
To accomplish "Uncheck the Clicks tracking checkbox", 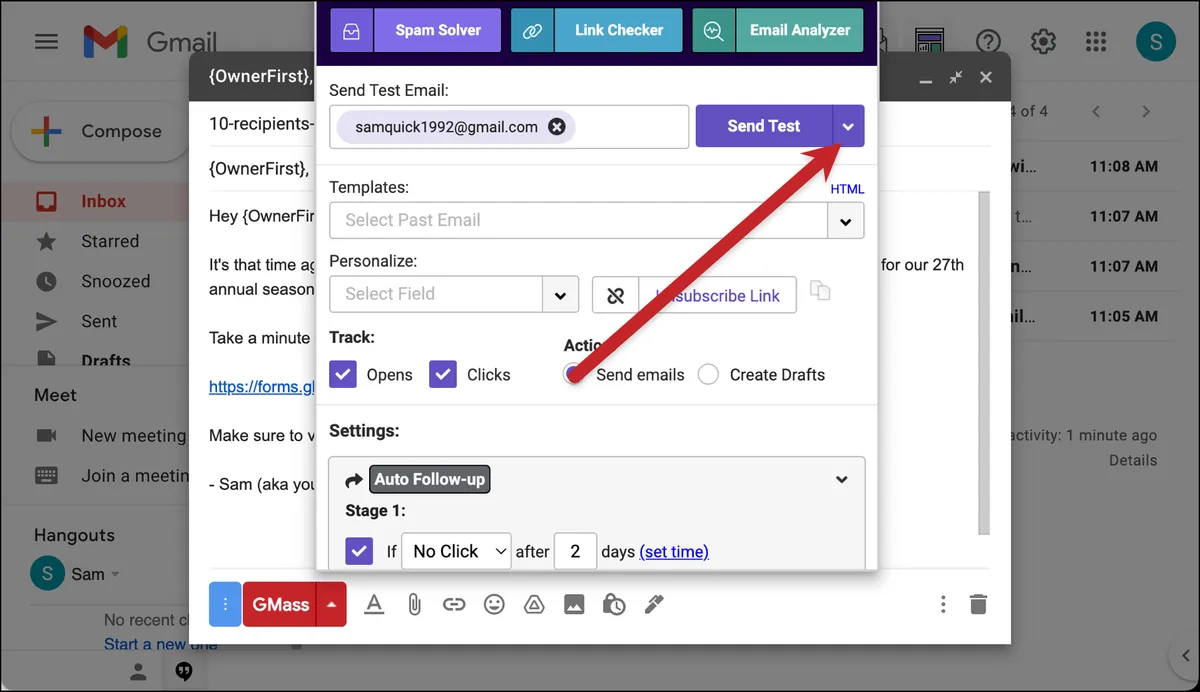I will tap(443, 374).
